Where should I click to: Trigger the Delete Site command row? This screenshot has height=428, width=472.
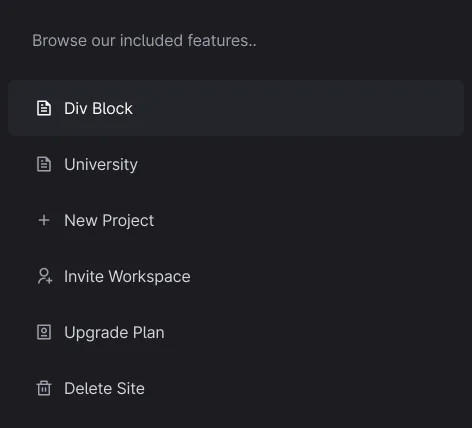click(236, 388)
